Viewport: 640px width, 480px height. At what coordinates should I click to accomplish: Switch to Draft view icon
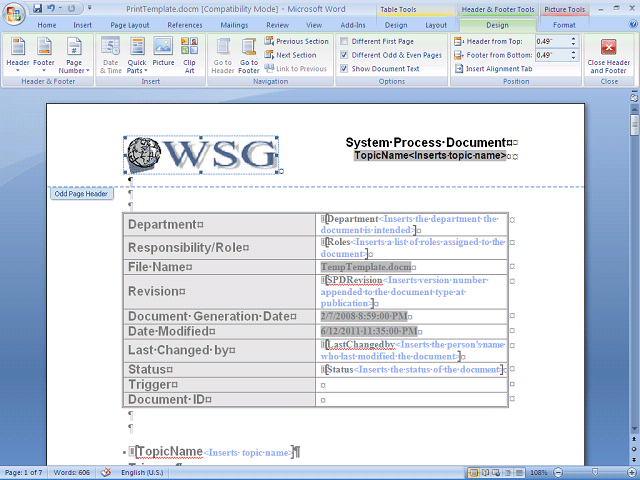(x=519, y=473)
